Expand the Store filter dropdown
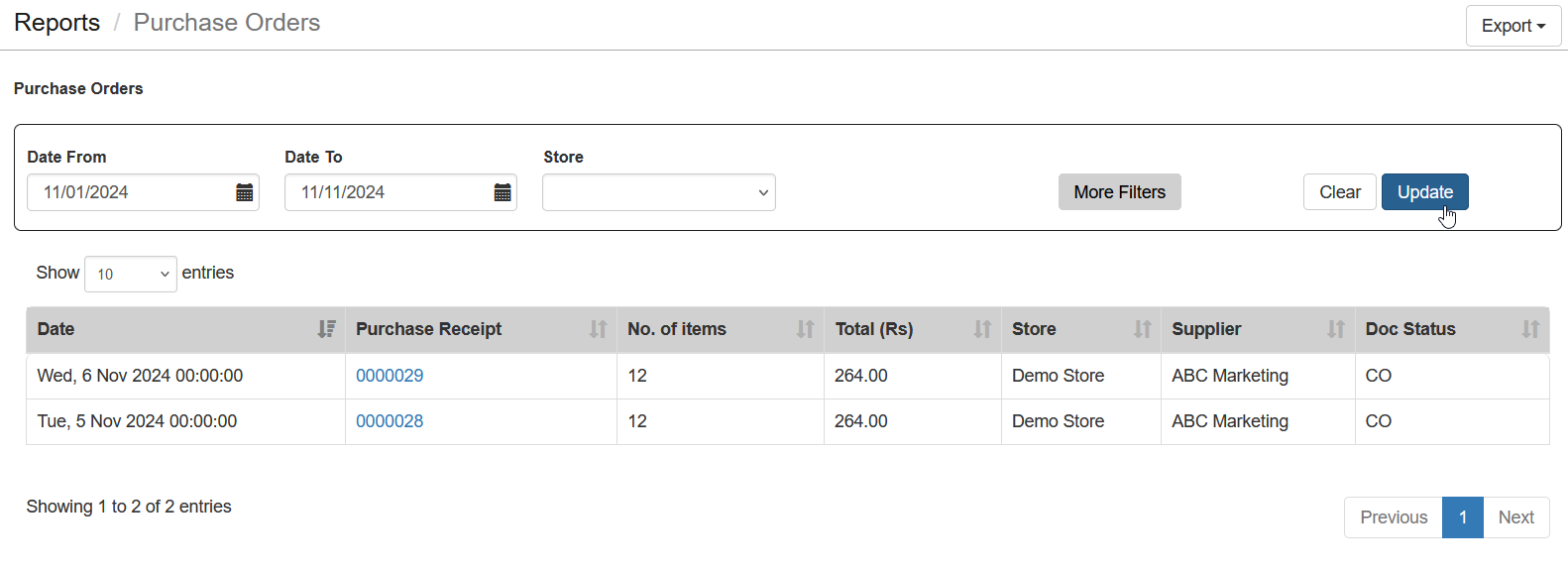The height and width of the screenshot is (571, 1568). pyautogui.click(x=659, y=192)
